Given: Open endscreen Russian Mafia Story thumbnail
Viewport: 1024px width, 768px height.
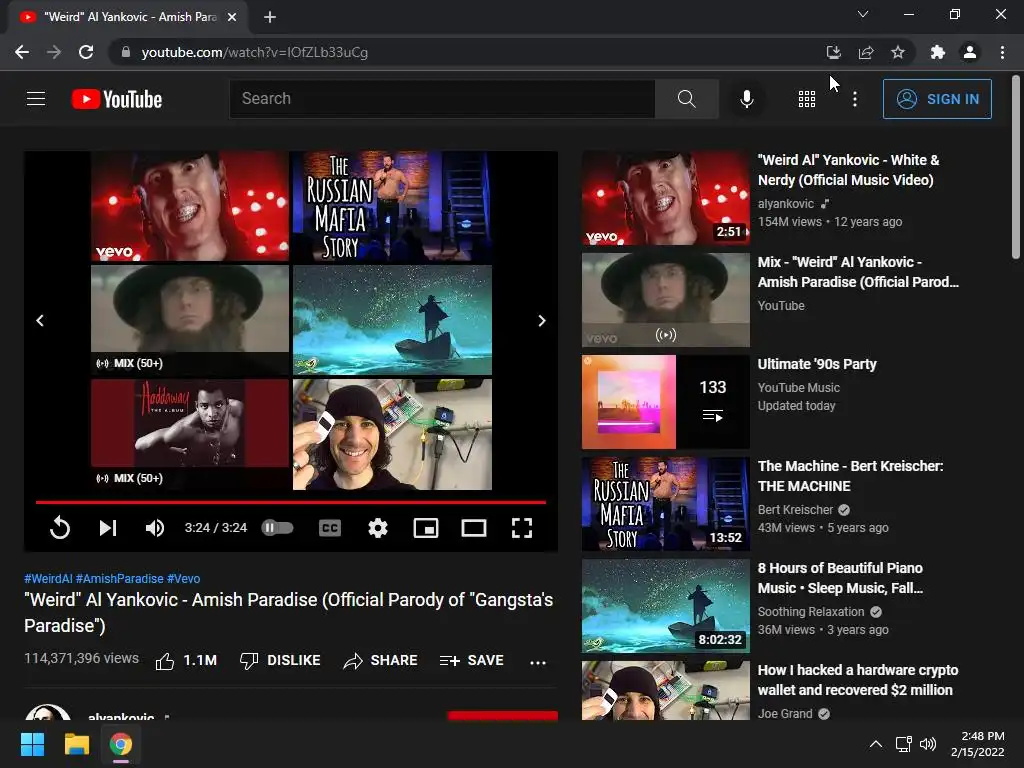Looking at the screenshot, I should click(392, 206).
